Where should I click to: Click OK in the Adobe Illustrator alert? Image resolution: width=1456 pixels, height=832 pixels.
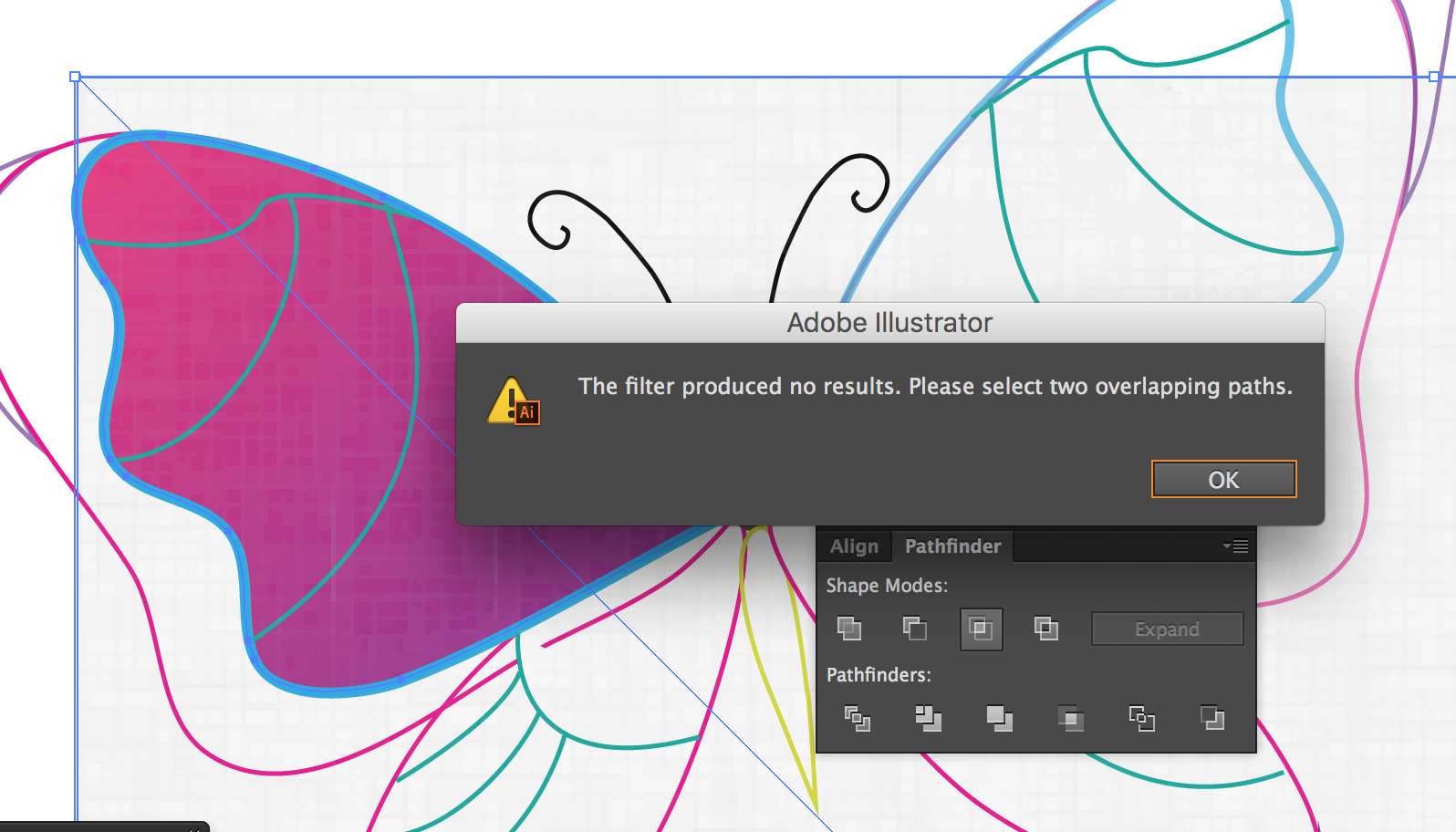tap(1223, 480)
